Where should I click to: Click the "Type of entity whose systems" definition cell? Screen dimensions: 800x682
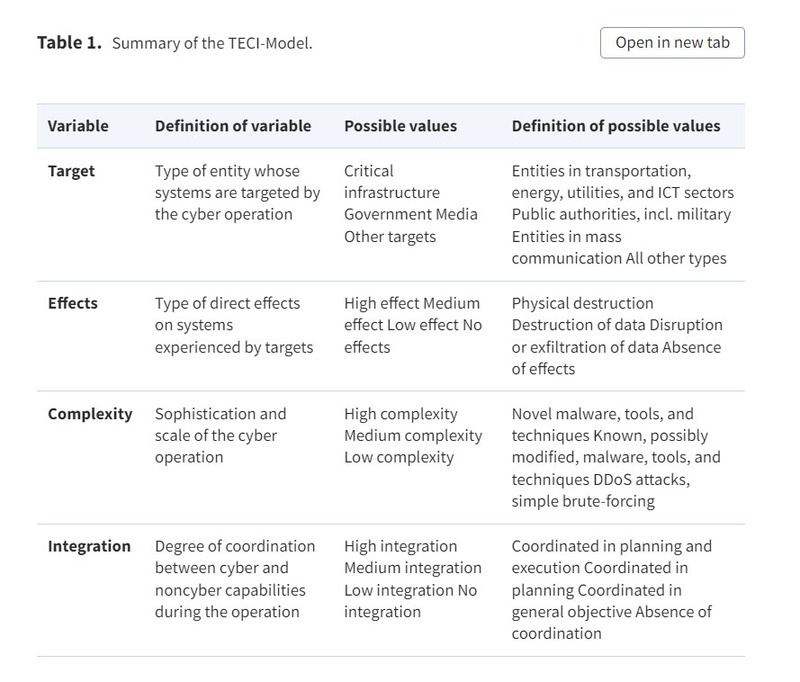point(237,193)
